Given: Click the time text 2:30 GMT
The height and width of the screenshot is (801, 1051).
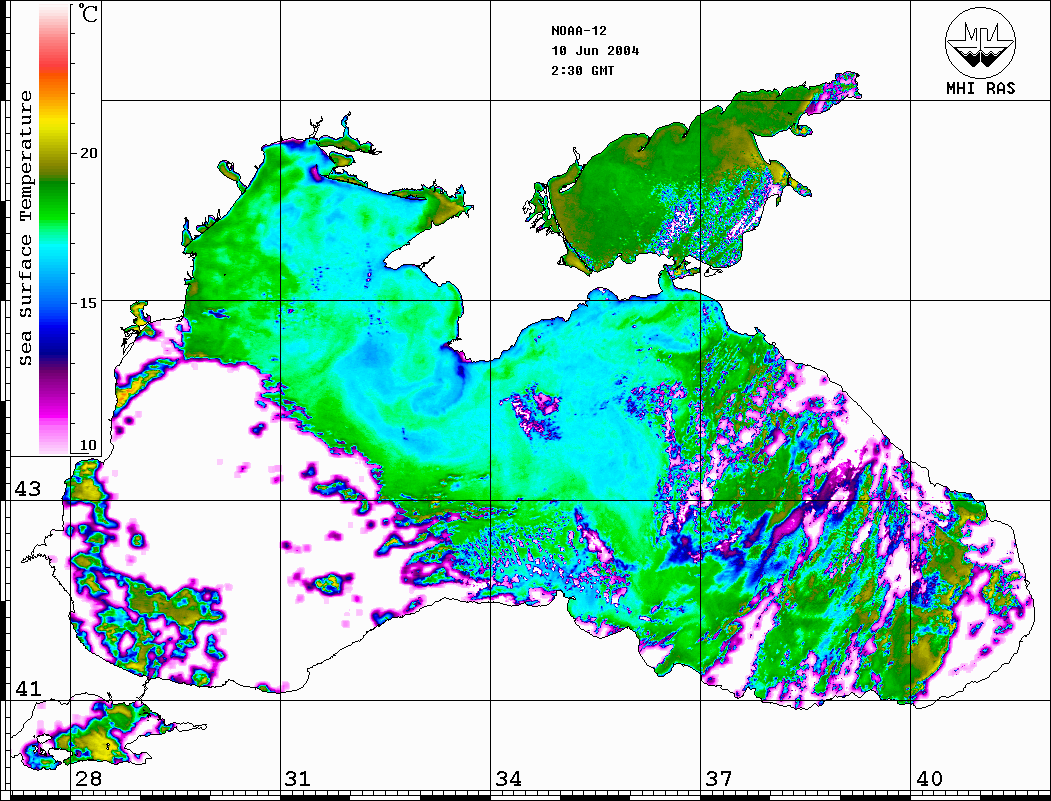Looking at the screenshot, I should tap(582, 70).
